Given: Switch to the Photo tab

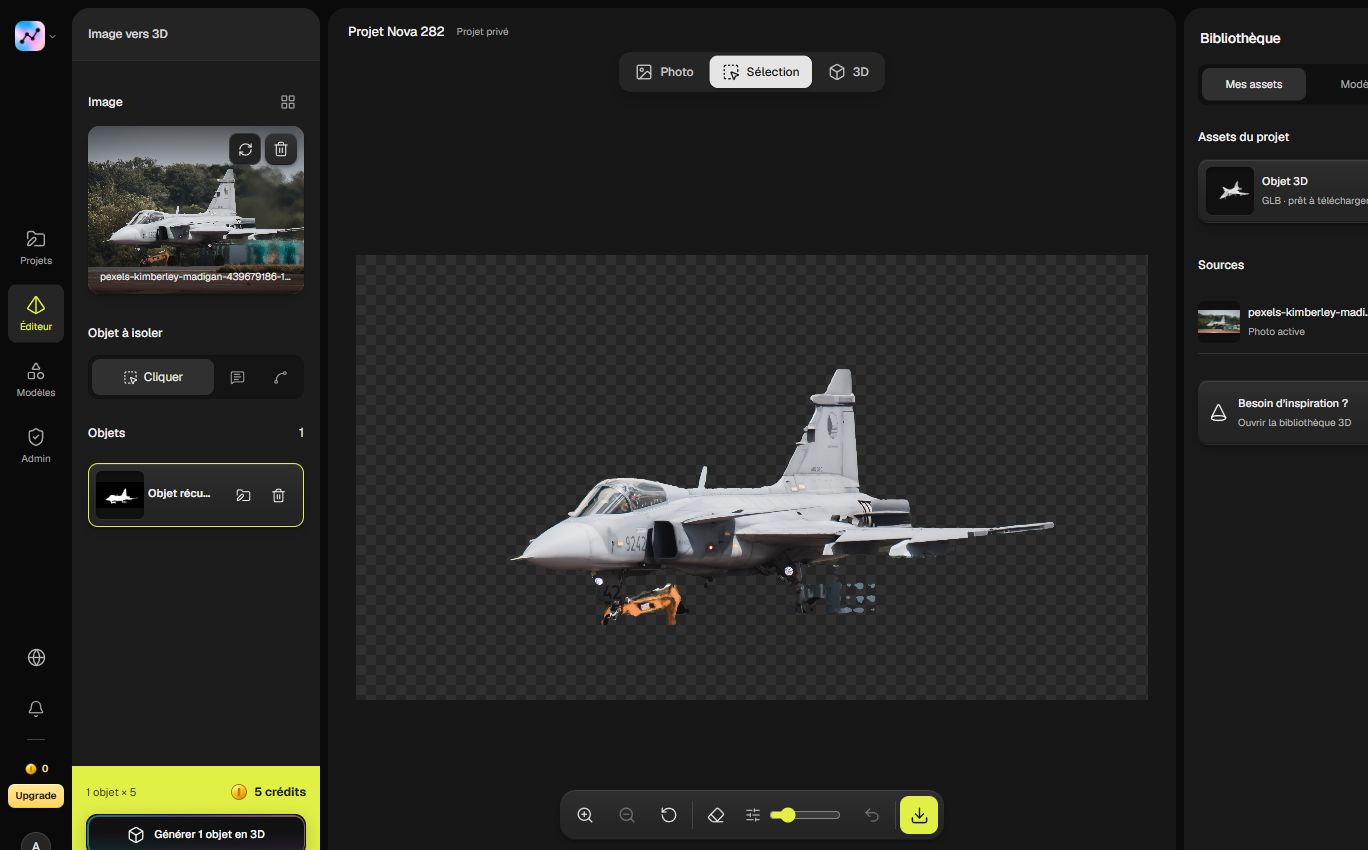Looking at the screenshot, I should coord(665,72).
